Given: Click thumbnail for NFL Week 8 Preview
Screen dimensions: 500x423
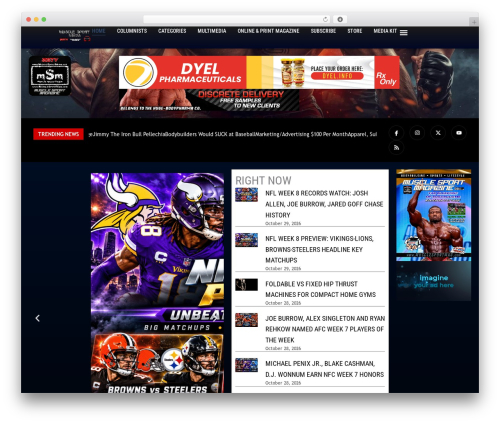Looking at the screenshot, I should coord(246,240).
